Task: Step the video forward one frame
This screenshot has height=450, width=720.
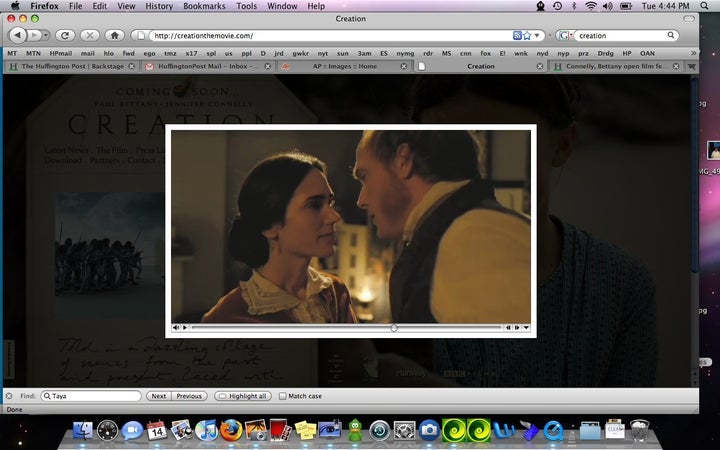Action: click(x=517, y=327)
